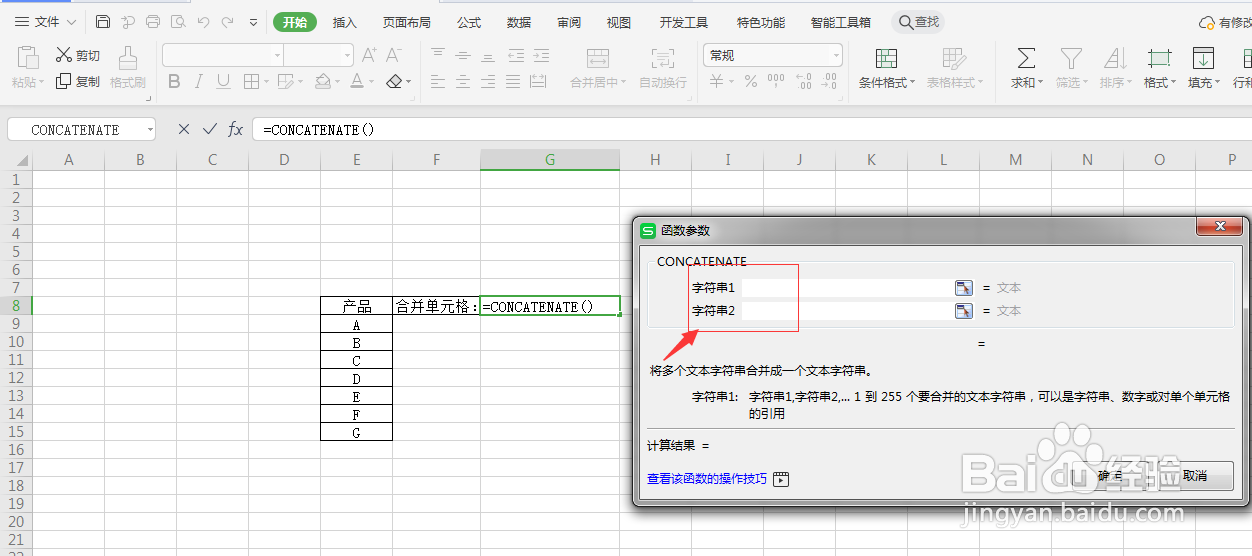
Task: Open 查看该函数的操作技巧 link
Action: coord(707,479)
